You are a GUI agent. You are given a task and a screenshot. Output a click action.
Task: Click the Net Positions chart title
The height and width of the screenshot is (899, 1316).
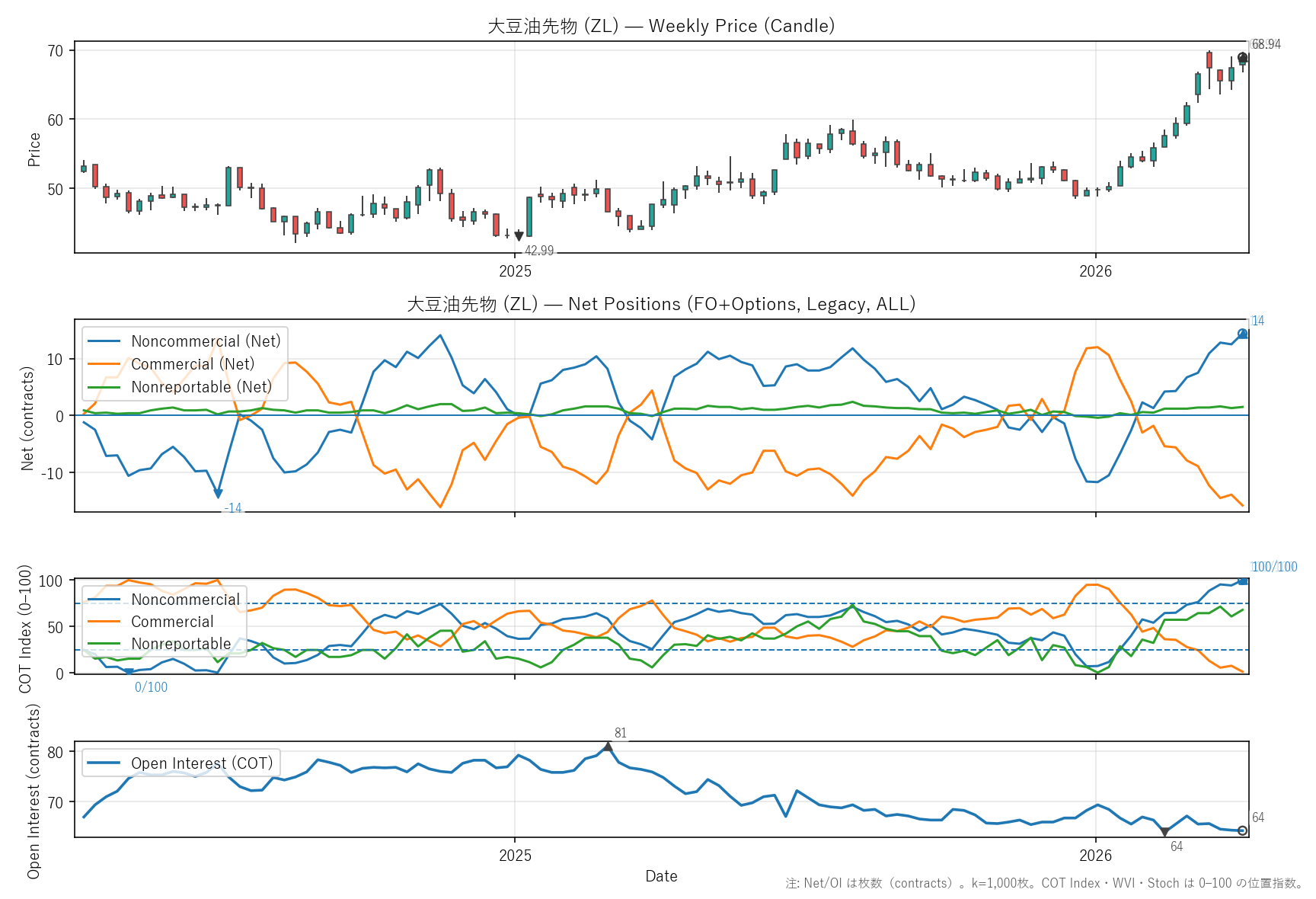pos(661,304)
